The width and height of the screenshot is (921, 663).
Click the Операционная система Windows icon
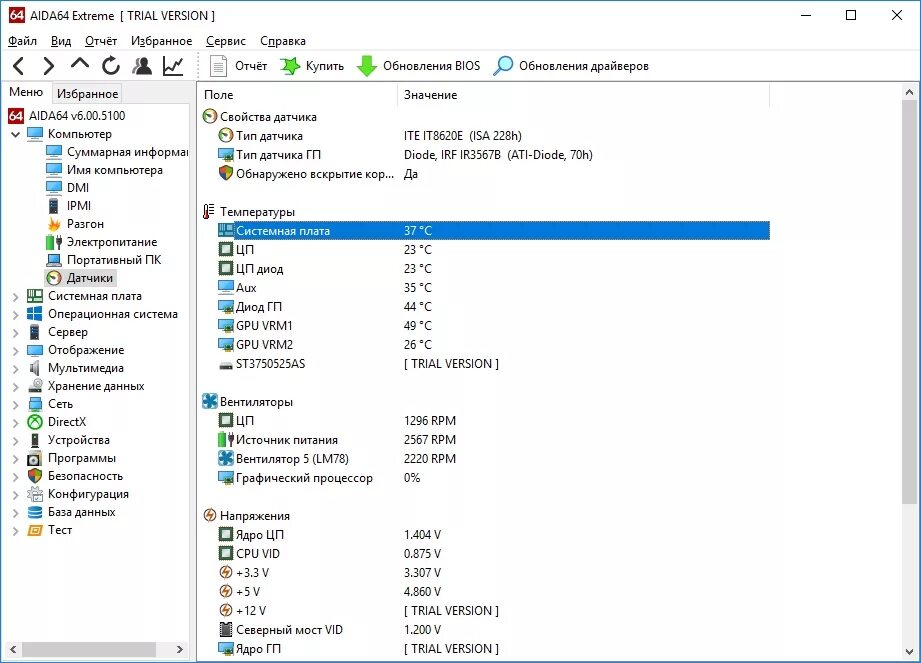tap(35, 314)
